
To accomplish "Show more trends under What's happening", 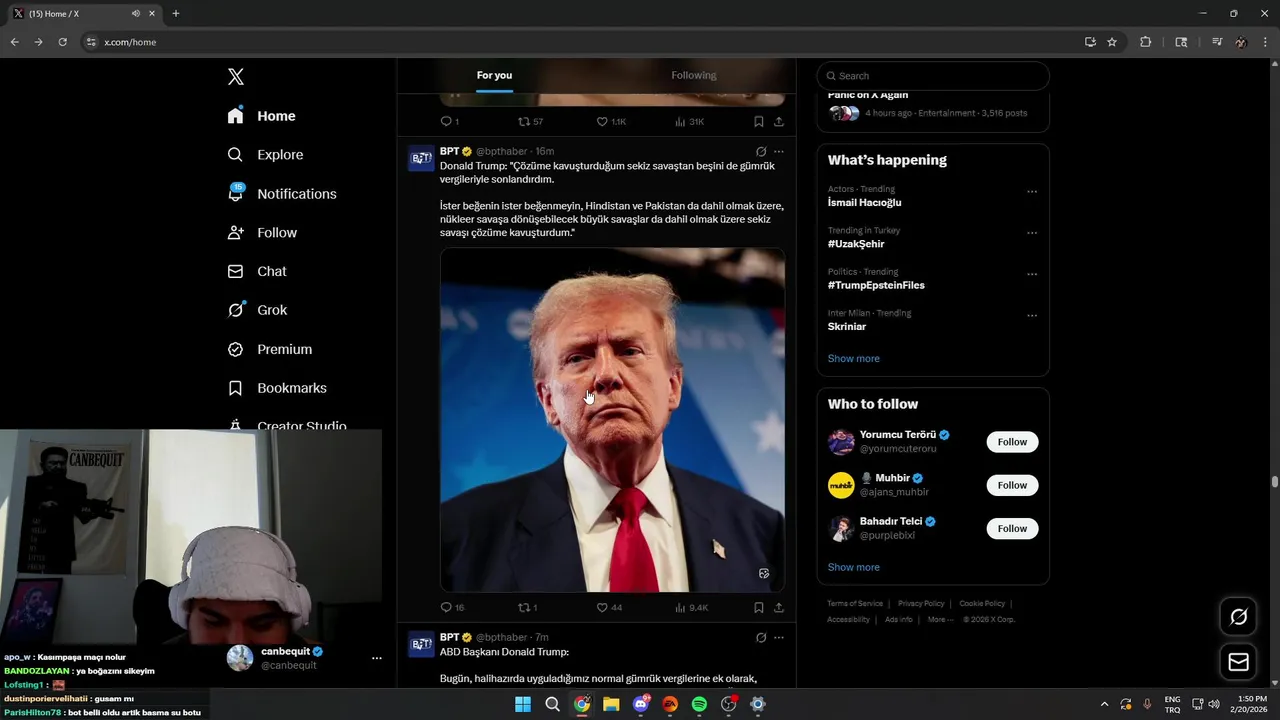I will (x=854, y=358).
